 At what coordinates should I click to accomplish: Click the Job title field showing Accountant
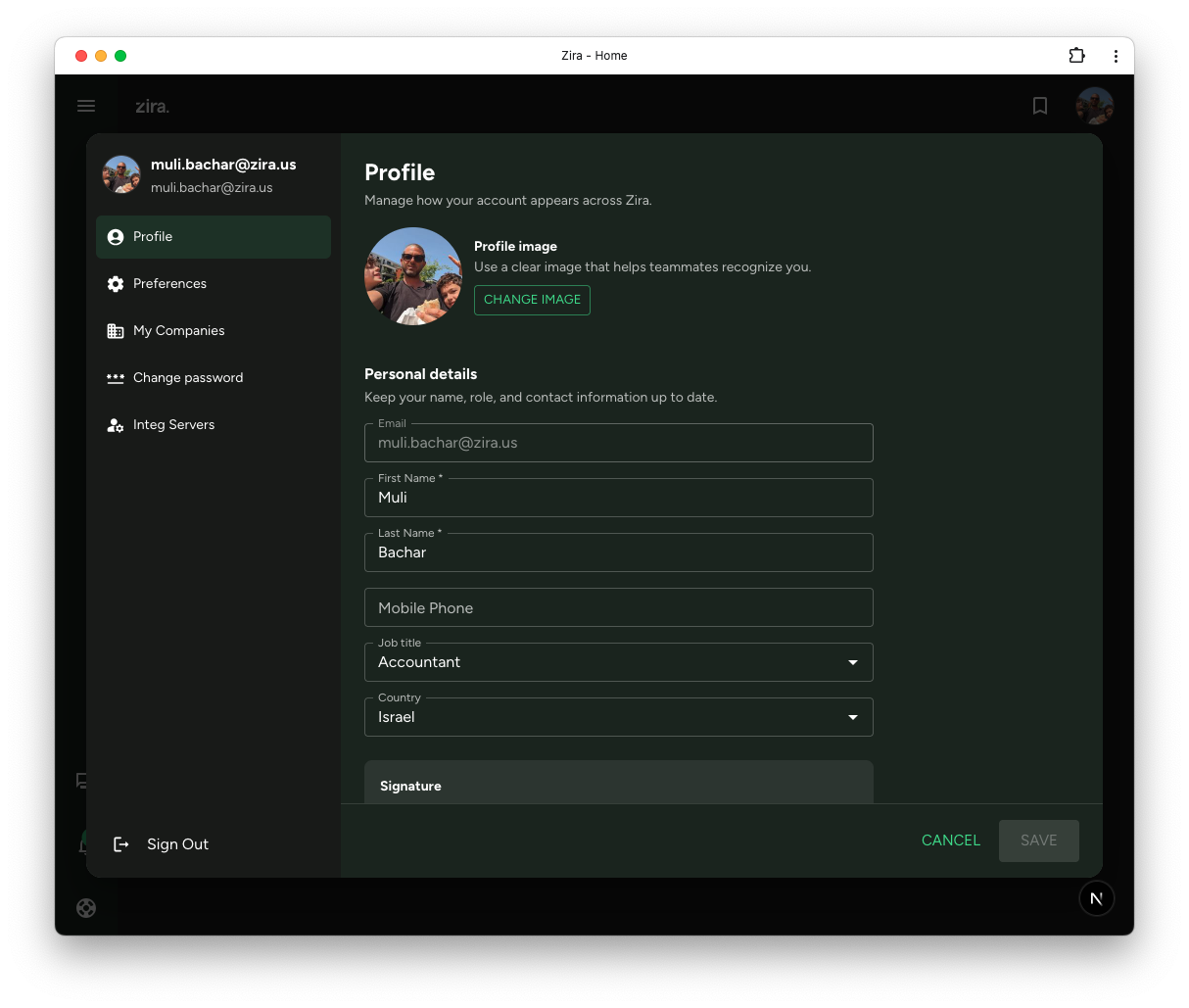619,662
